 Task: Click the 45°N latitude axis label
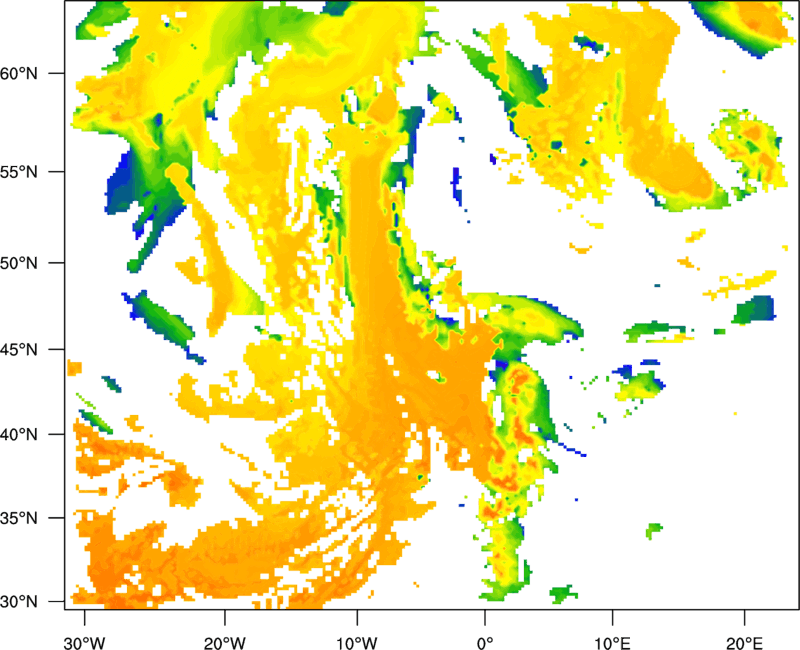click(19, 350)
